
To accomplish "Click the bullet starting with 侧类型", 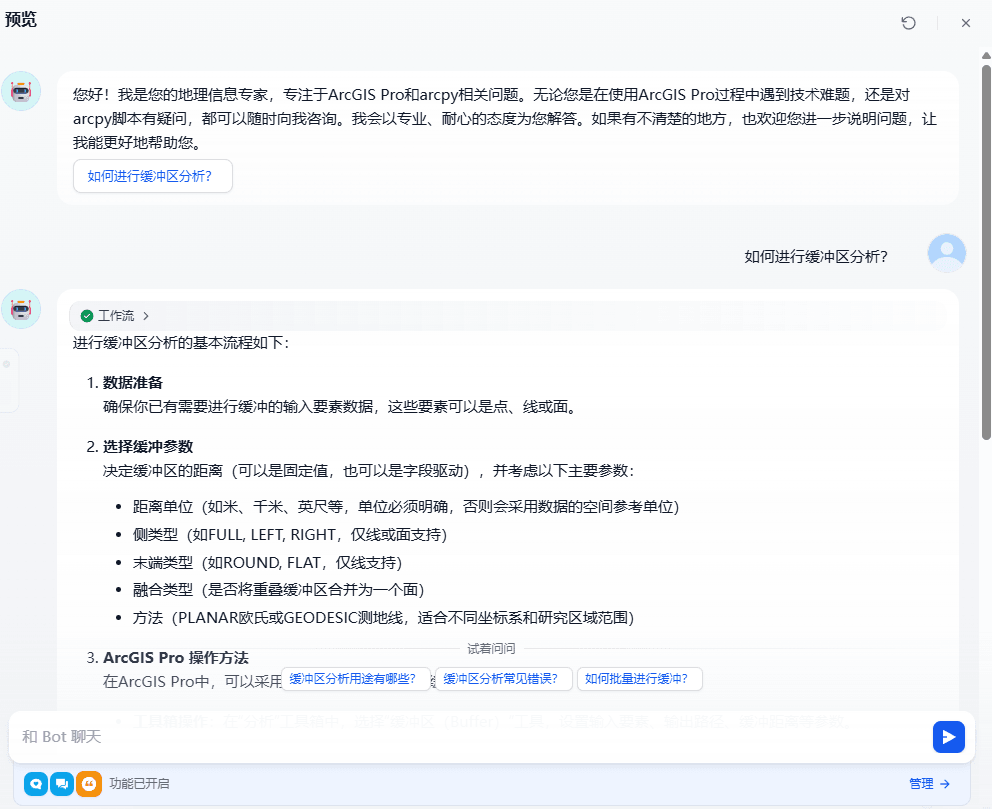I will pyautogui.click(x=290, y=534).
